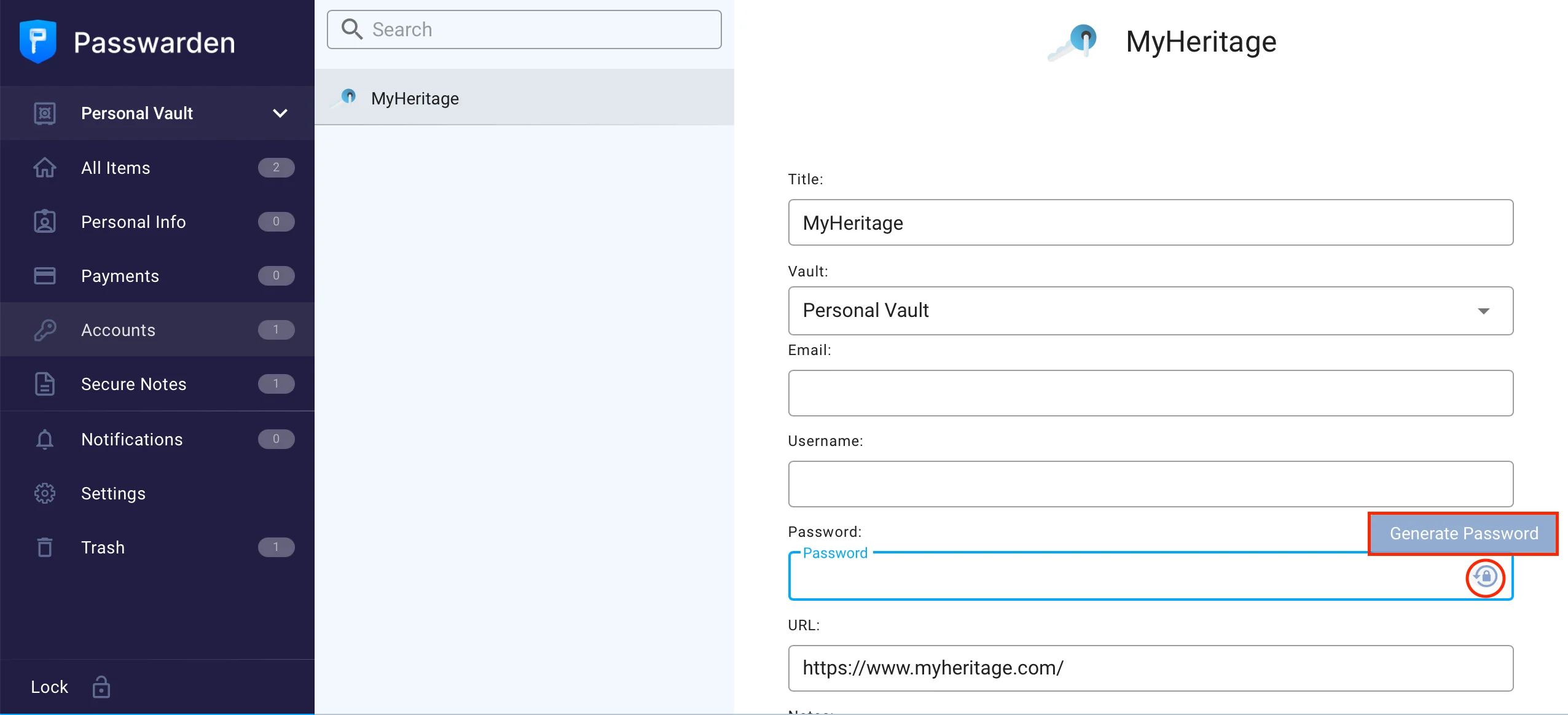Click the Generate Password button

(1463, 533)
